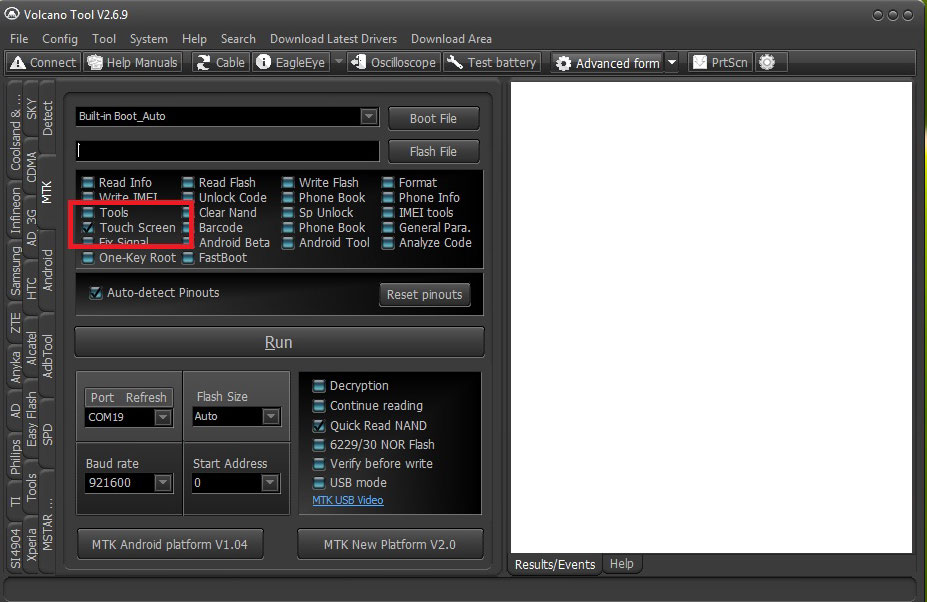927x602 pixels.
Task: Click the Connect toolbar button
Action: click(43, 63)
